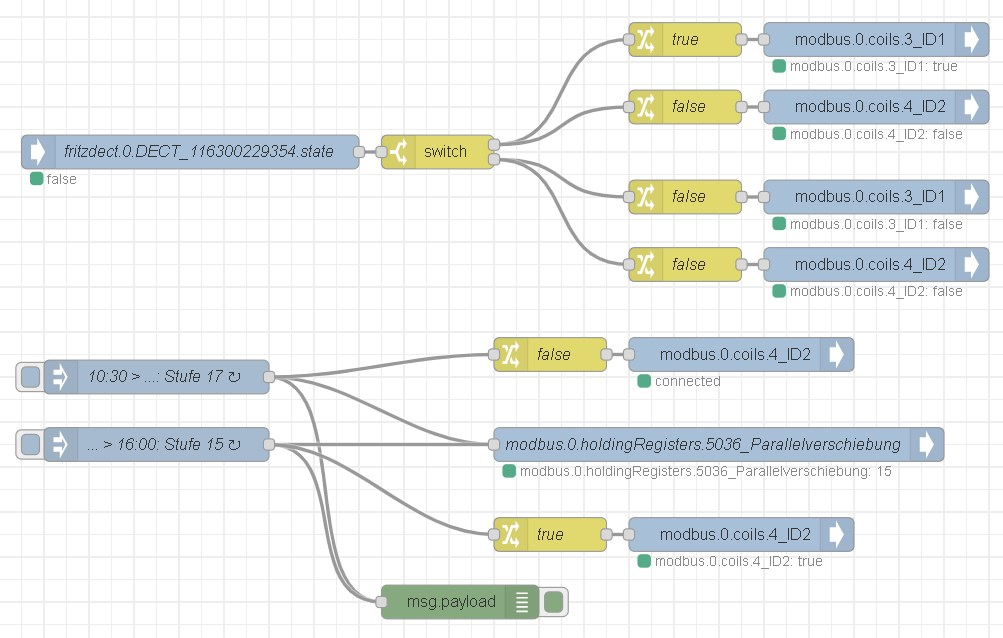Select the '... > 16:00: Stufe 15' node label
This screenshot has height=638, width=1003.
[x=164, y=444]
